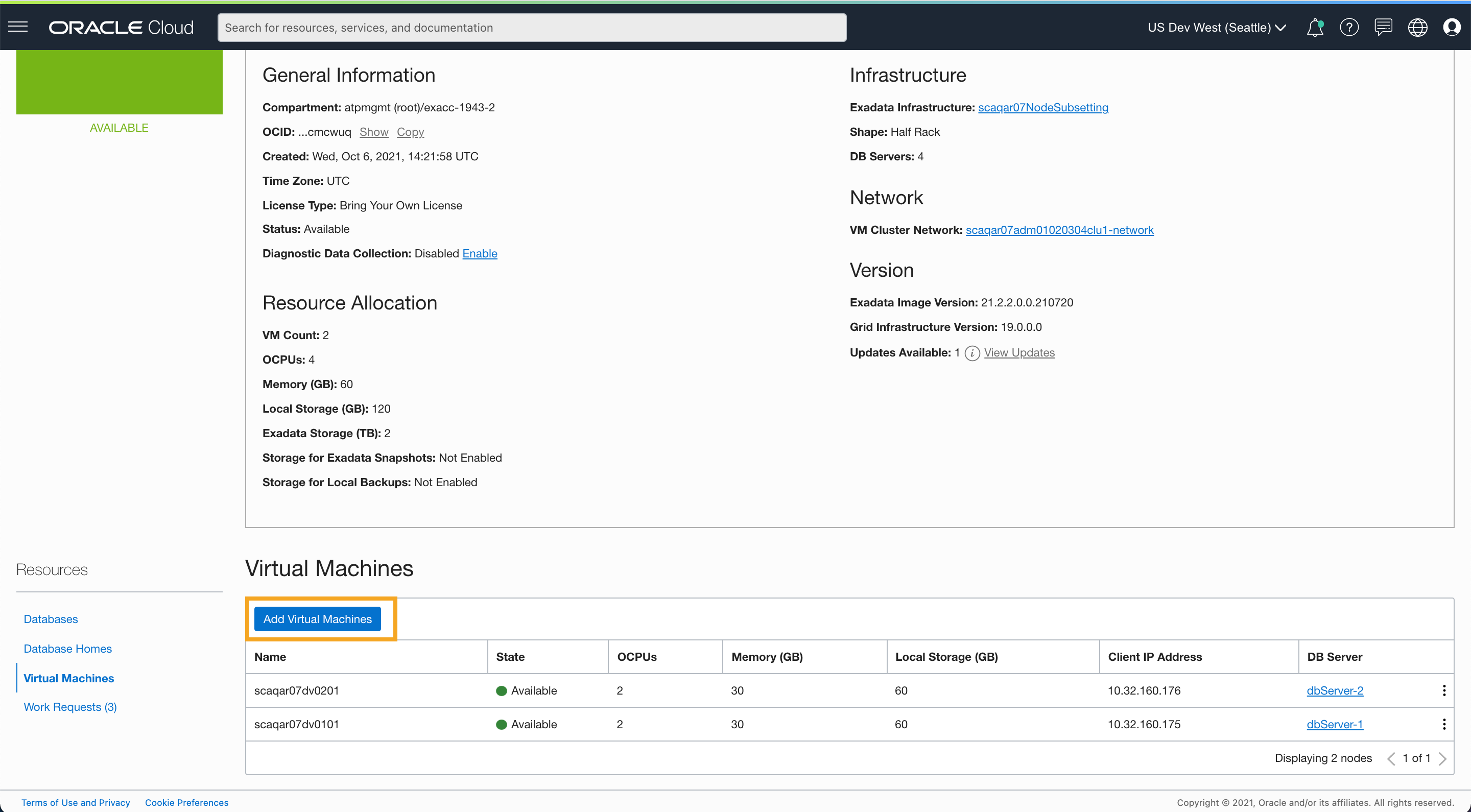This screenshot has height=812, width=1471.
Task: Click the language globe icon
Action: [x=1417, y=28]
